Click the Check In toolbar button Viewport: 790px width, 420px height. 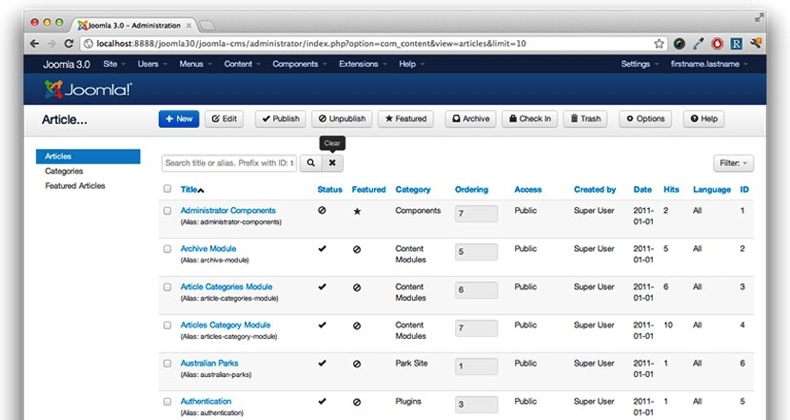(530, 119)
